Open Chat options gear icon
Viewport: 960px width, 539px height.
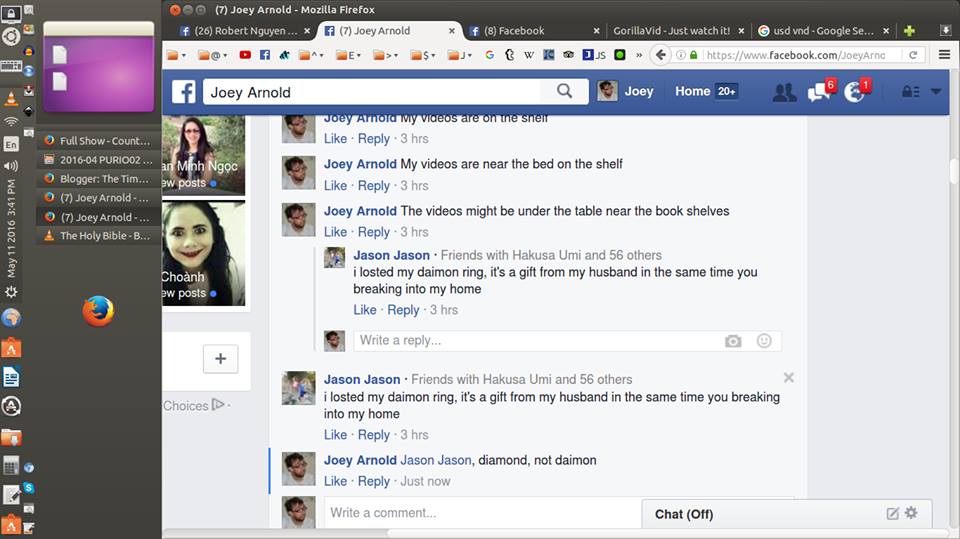tap(911, 513)
